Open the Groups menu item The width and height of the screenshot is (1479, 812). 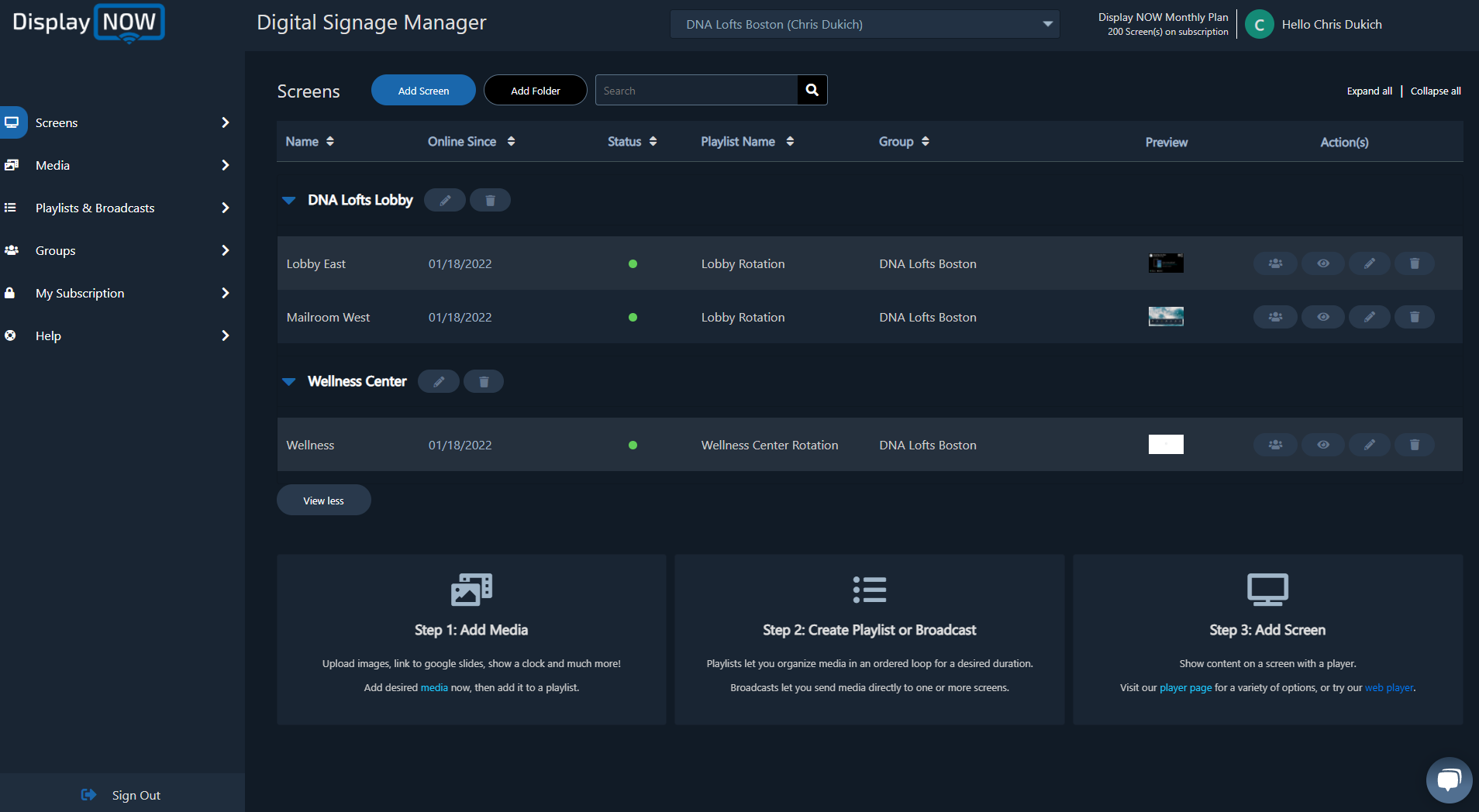point(55,250)
